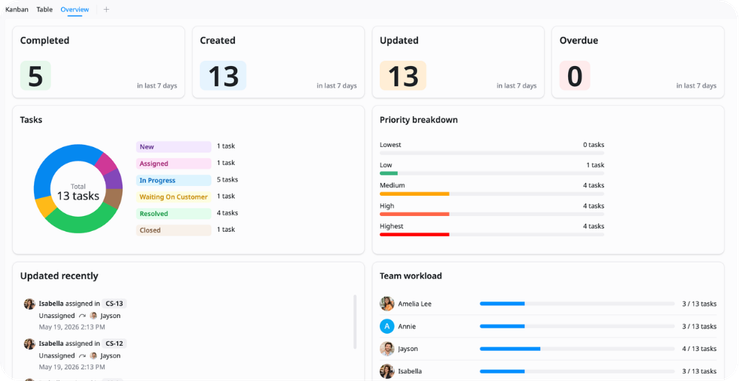Click the reassign arrow in CS-13 entry
Image resolution: width=740 pixels, height=381 pixels.
click(82, 315)
